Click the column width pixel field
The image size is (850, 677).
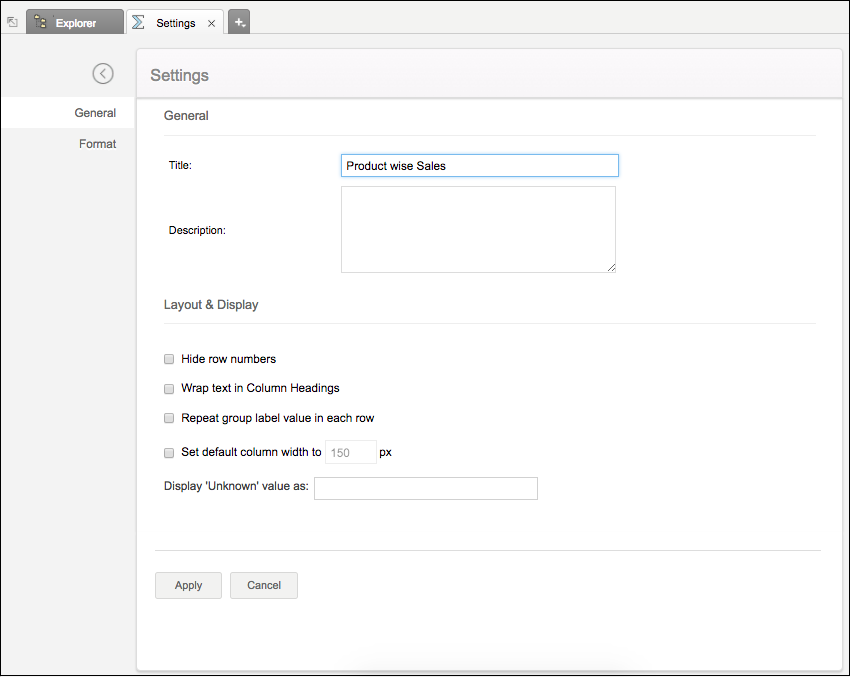(351, 453)
